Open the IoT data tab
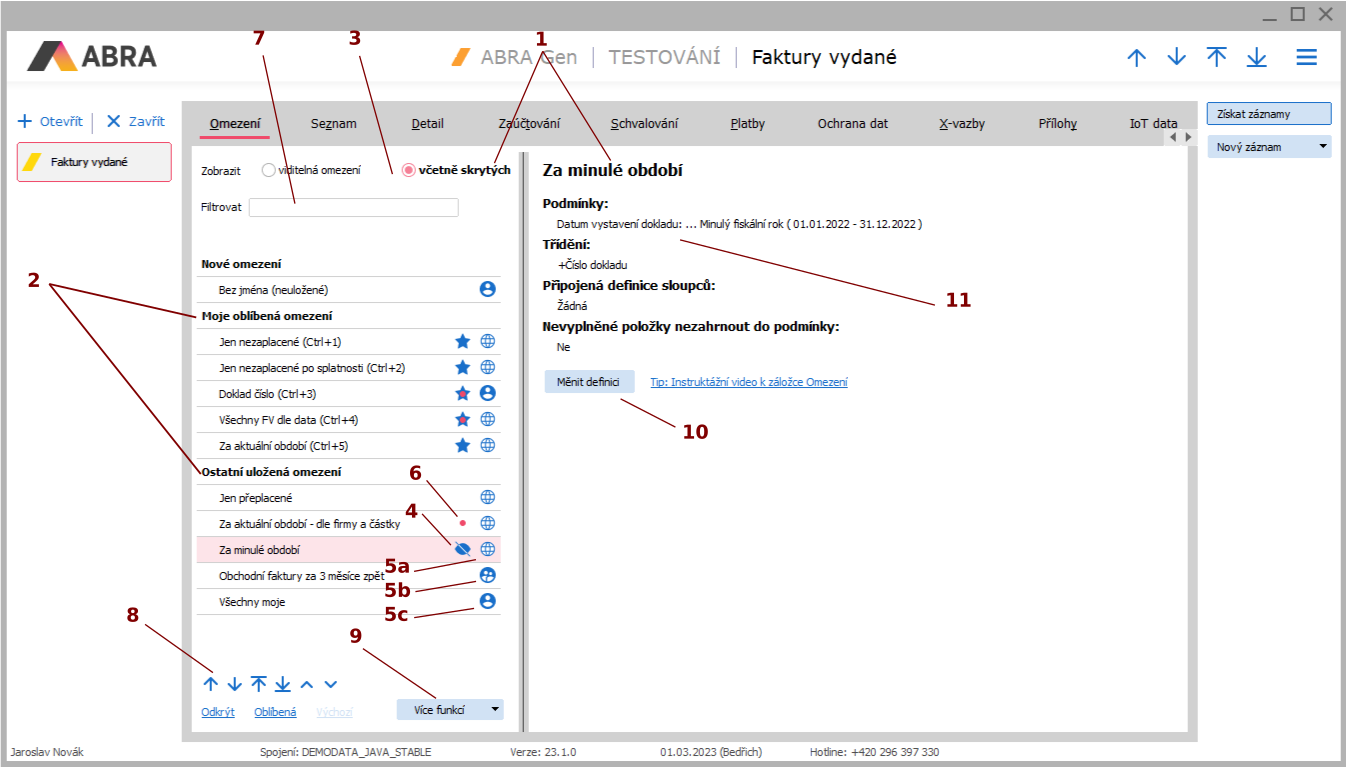Viewport: 1346px width, 767px height. point(1153,124)
